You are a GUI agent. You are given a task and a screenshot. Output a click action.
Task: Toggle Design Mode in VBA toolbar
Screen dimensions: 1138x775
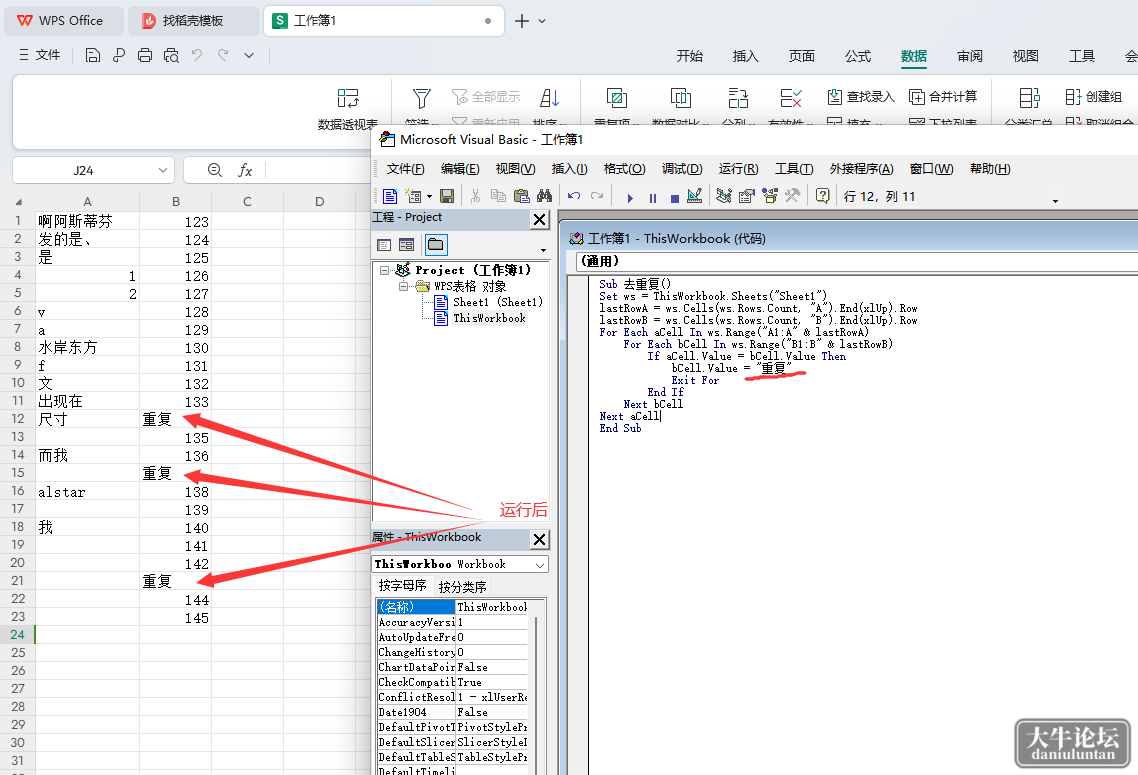pyautogui.click(x=695, y=196)
